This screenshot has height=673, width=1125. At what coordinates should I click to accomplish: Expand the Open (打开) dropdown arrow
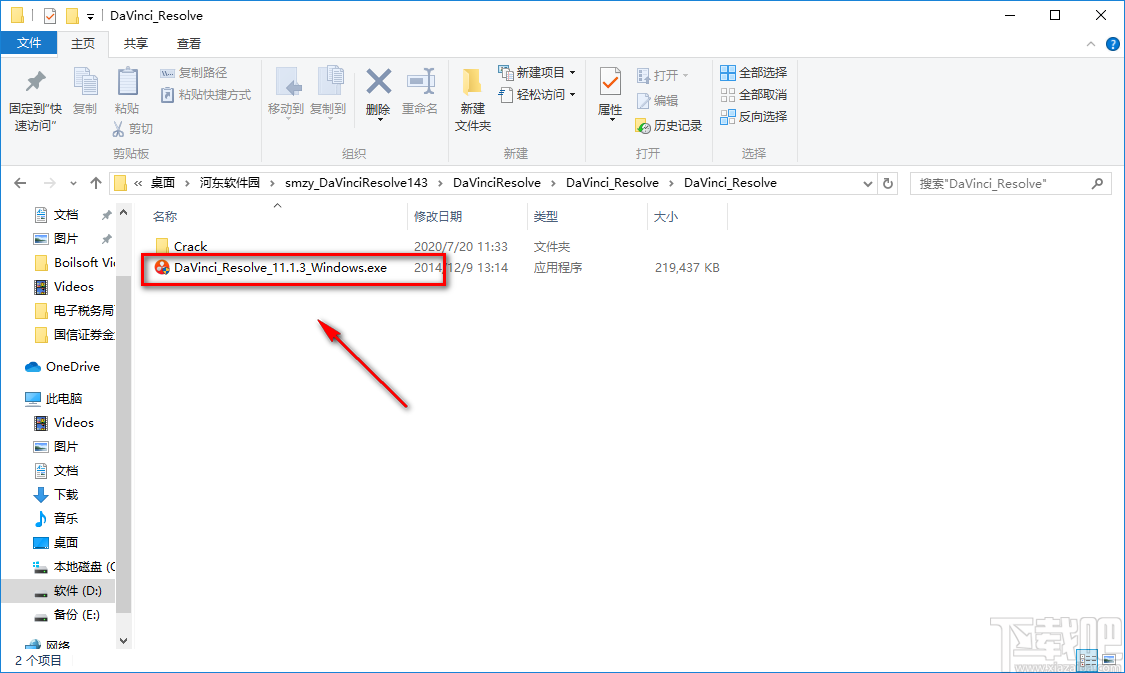click(x=685, y=75)
